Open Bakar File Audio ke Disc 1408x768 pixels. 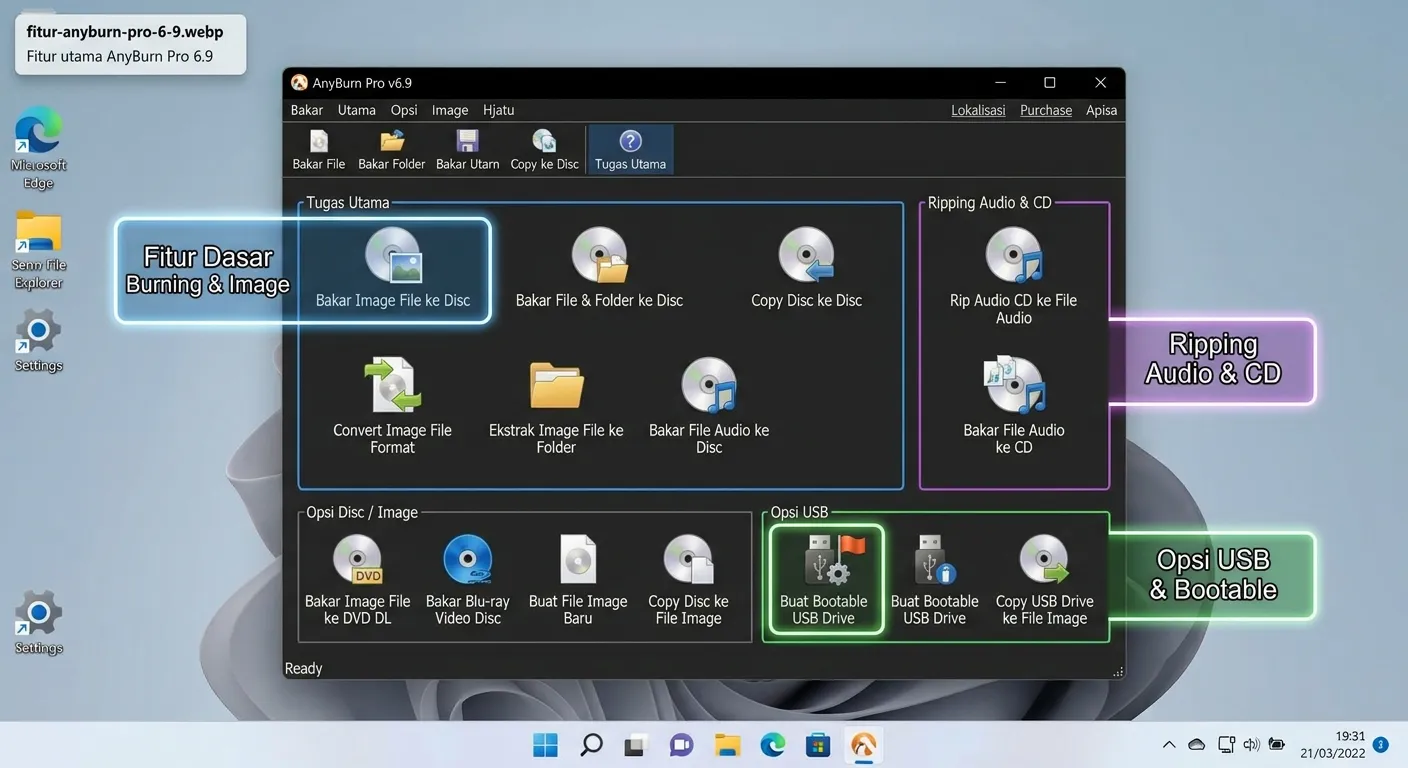coord(709,407)
